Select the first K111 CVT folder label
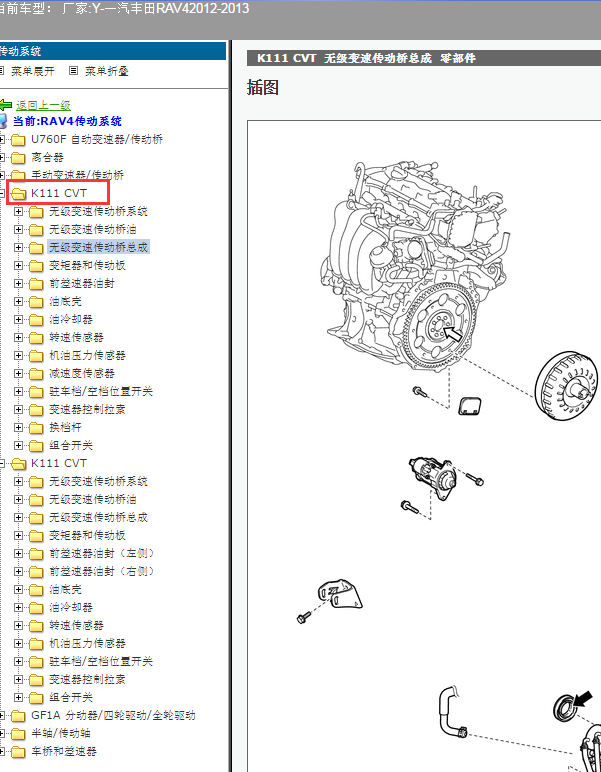Screen dimensions: 601x772 [x=59, y=193]
